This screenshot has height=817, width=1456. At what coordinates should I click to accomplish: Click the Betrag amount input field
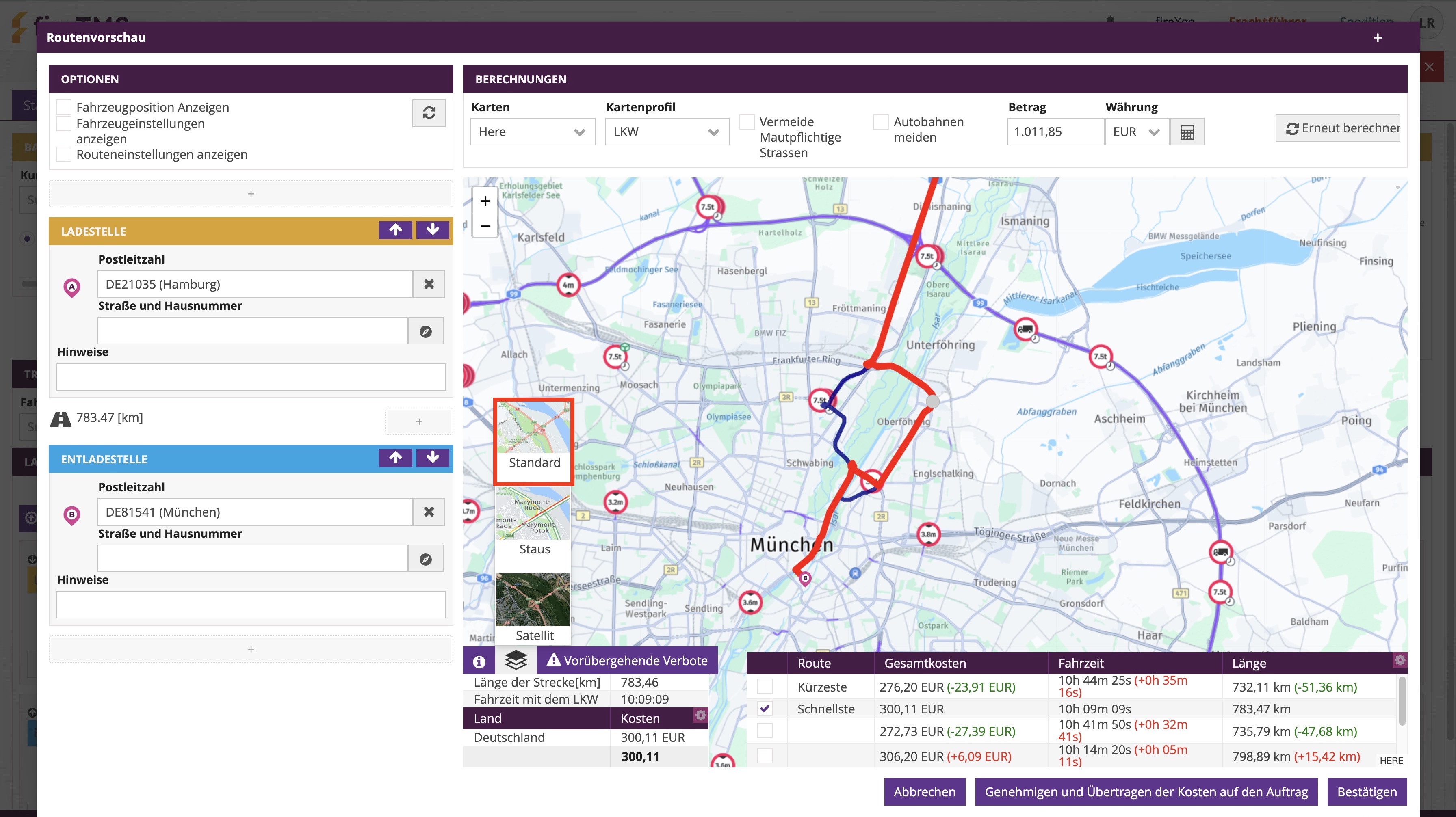coord(1055,132)
